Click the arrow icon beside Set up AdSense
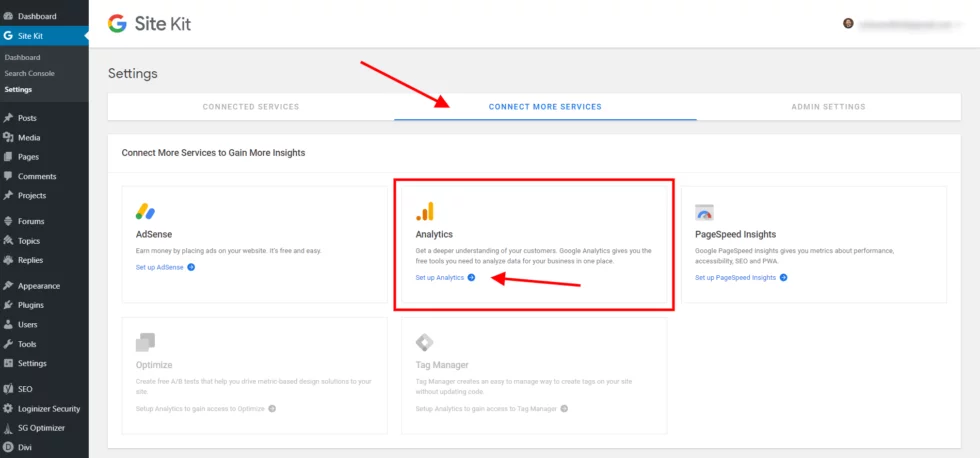This screenshot has height=458, width=980. point(191,267)
